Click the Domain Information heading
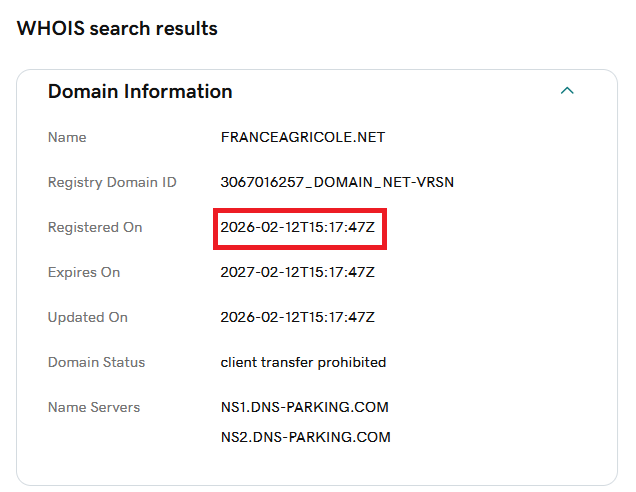Screen dimensions: 636x492 140,92
